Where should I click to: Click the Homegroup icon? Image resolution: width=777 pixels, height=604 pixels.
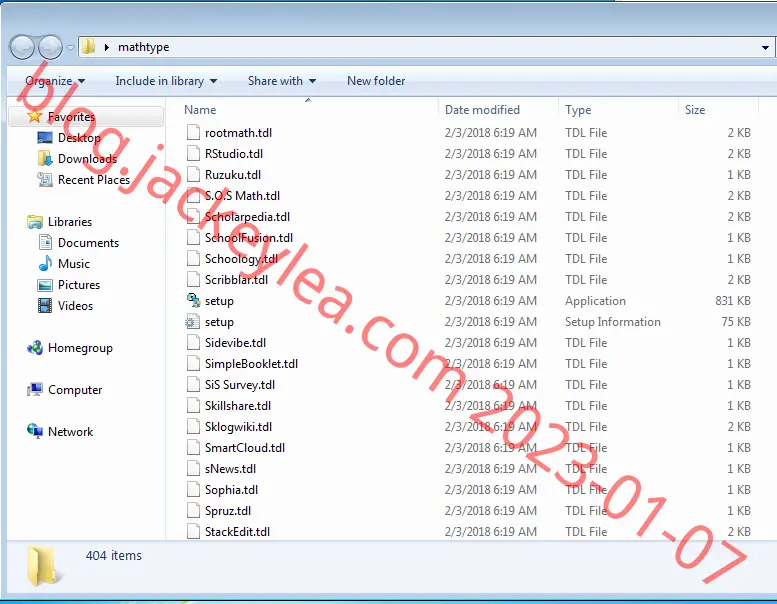pyautogui.click(x=35, y=348)
